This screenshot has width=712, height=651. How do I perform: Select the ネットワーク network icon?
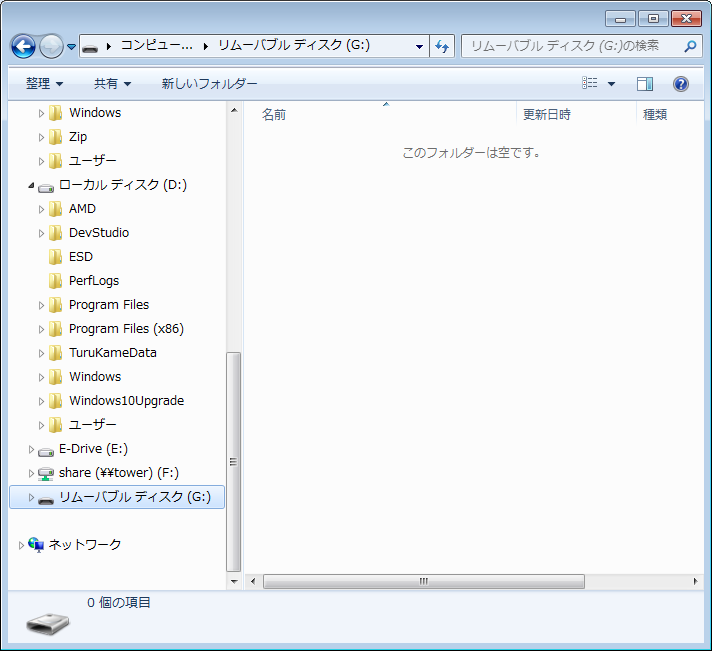36,544
